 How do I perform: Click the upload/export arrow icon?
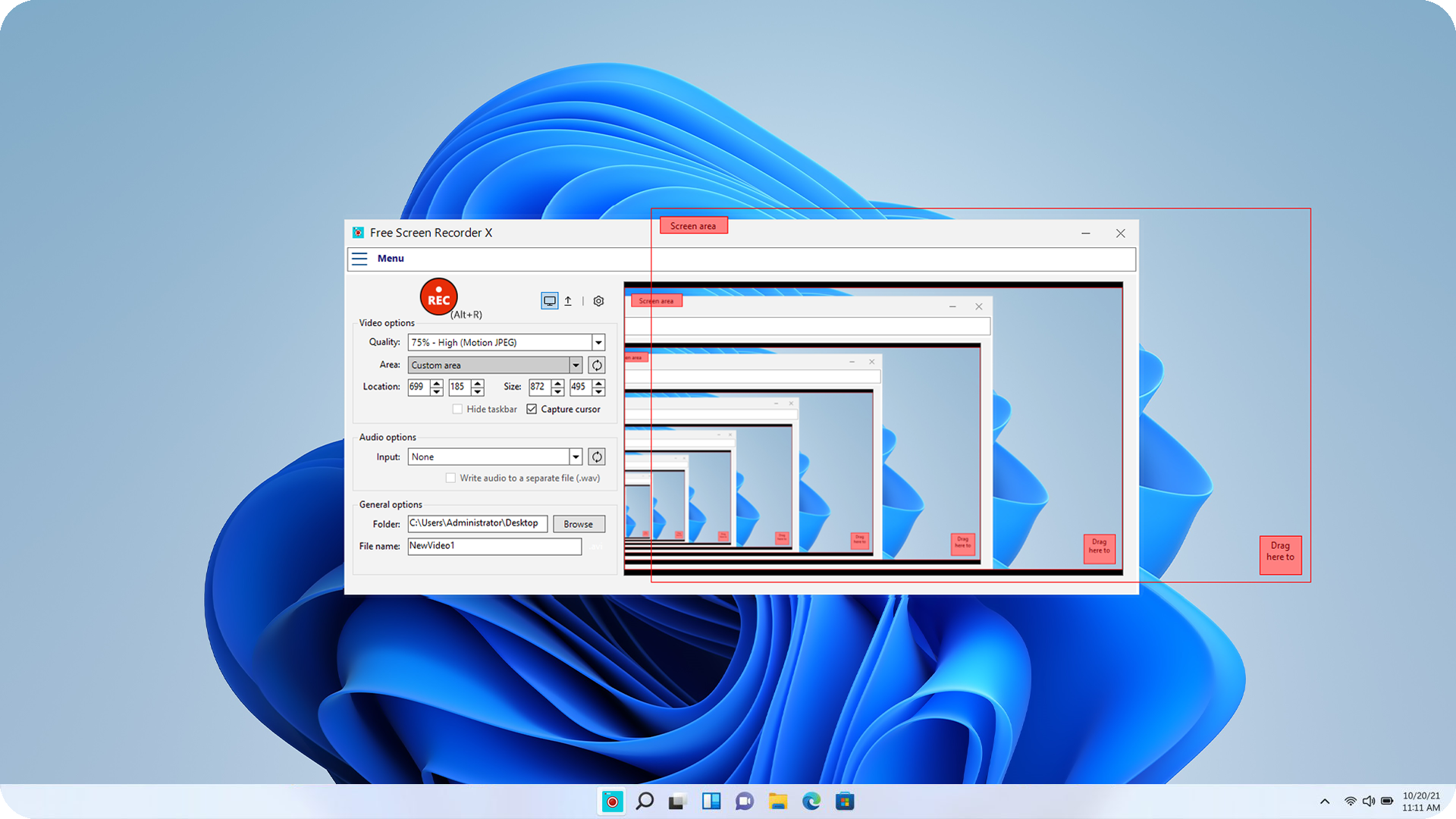pyautogui.click(x=568, y=300)
